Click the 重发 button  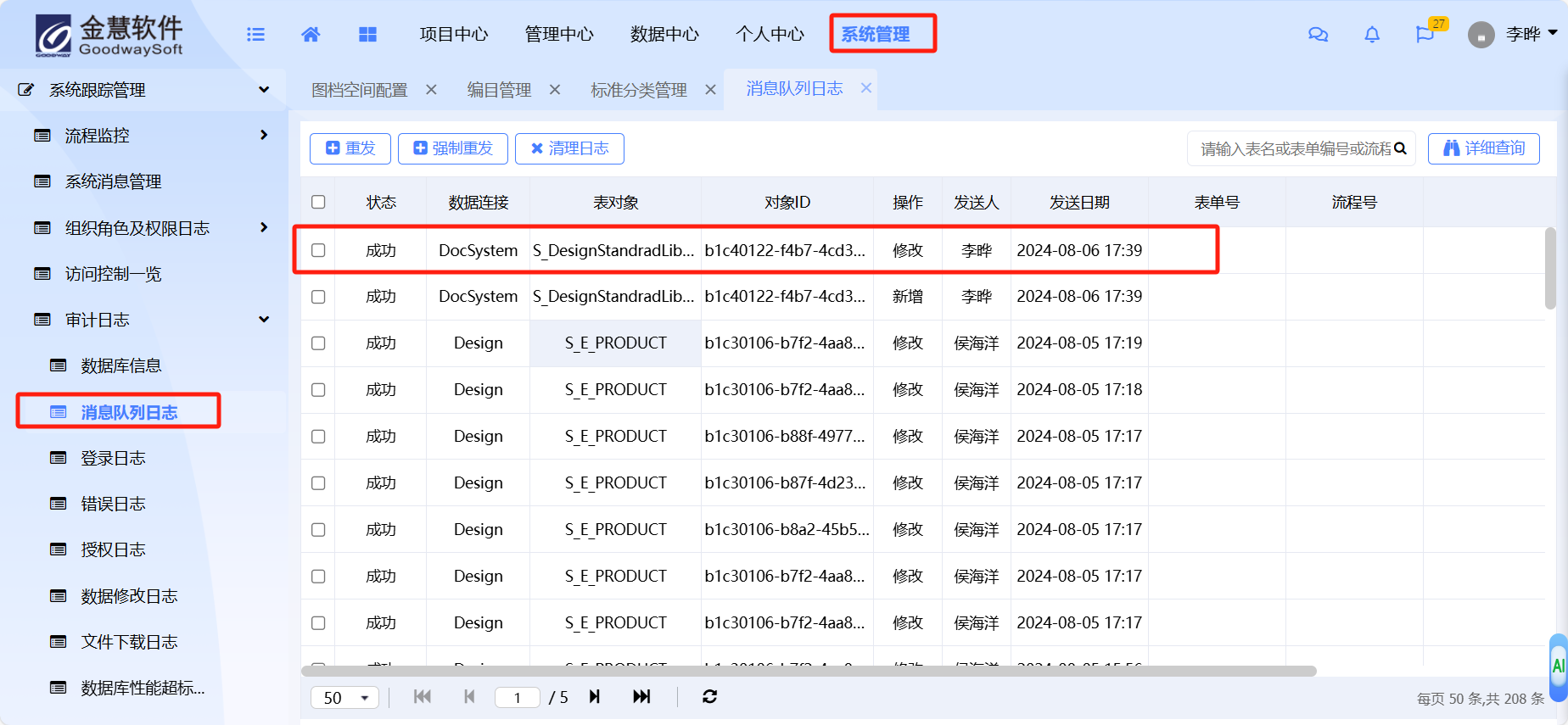[x=350, y=148]
